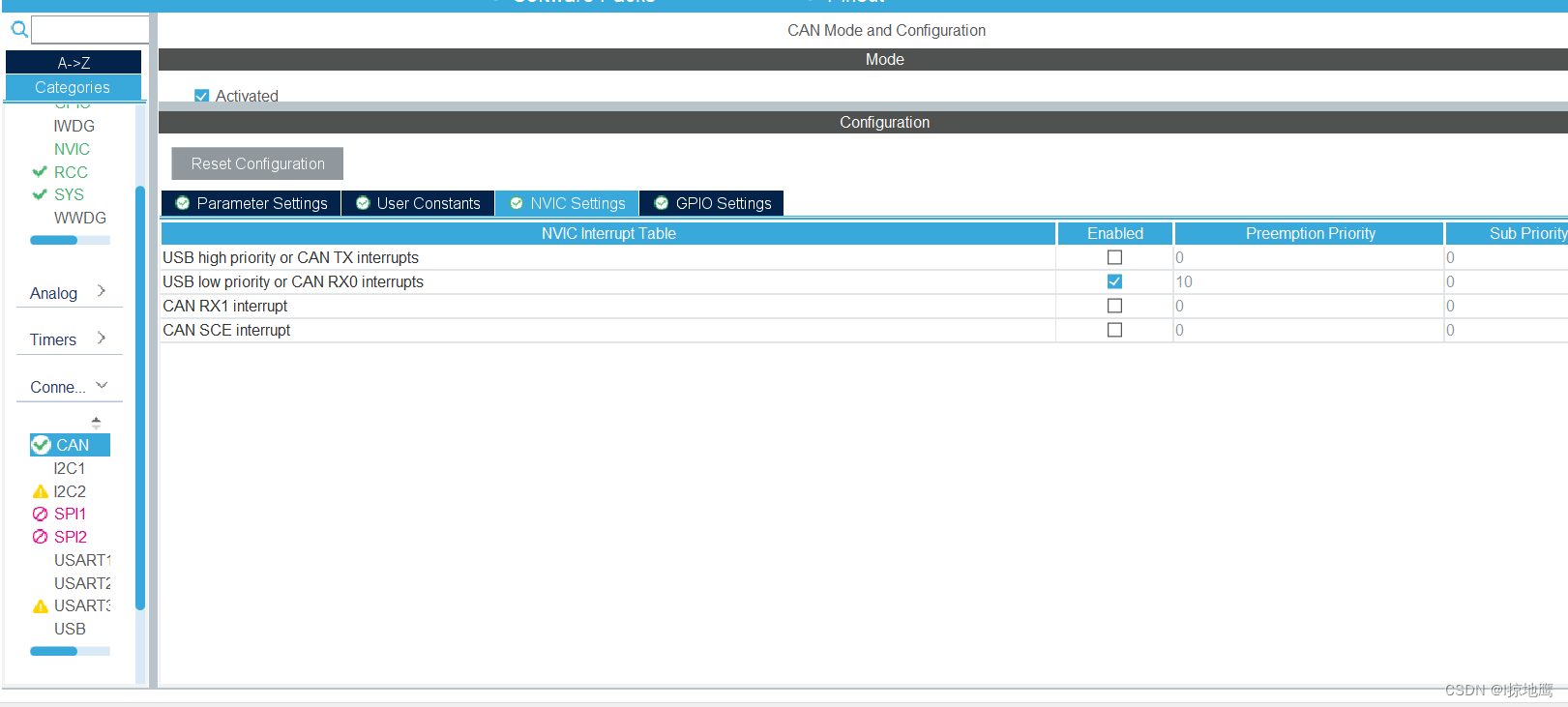Click the yellow warning icon beside I2C2
1568x707 pixels.
40,491
